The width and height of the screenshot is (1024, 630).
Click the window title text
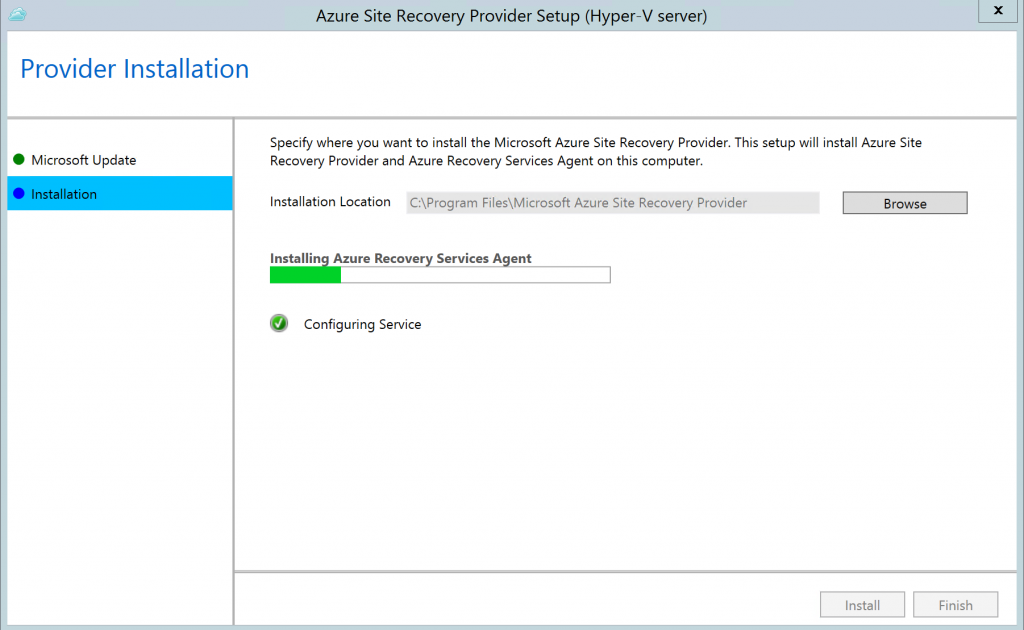[x=511, y=16]
